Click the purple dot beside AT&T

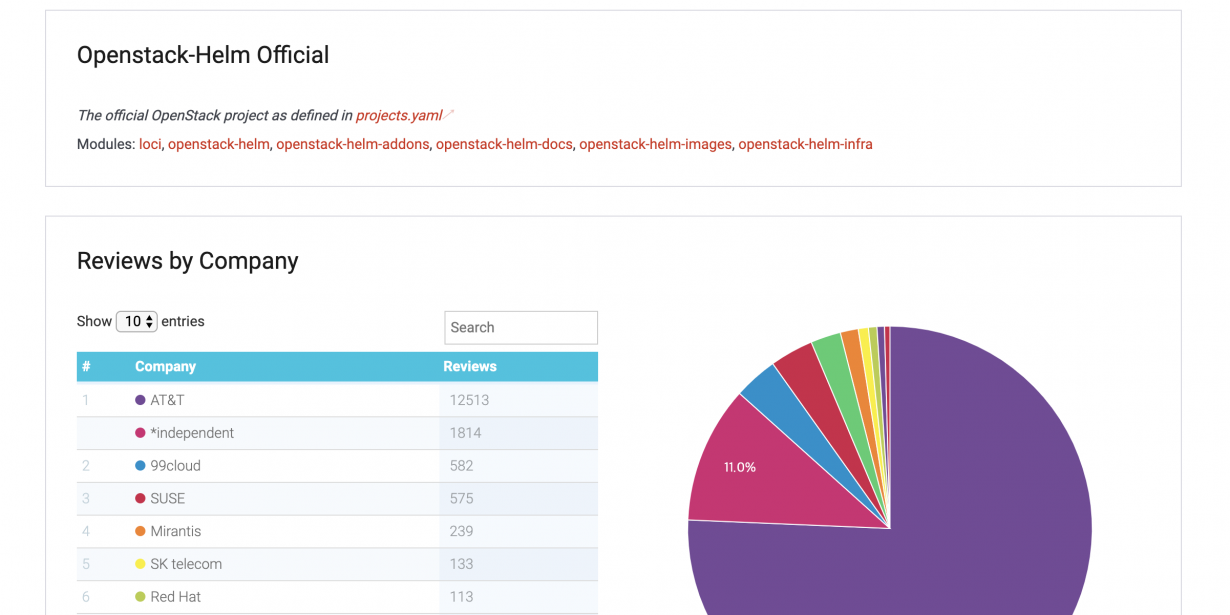(x=140, y=399)
